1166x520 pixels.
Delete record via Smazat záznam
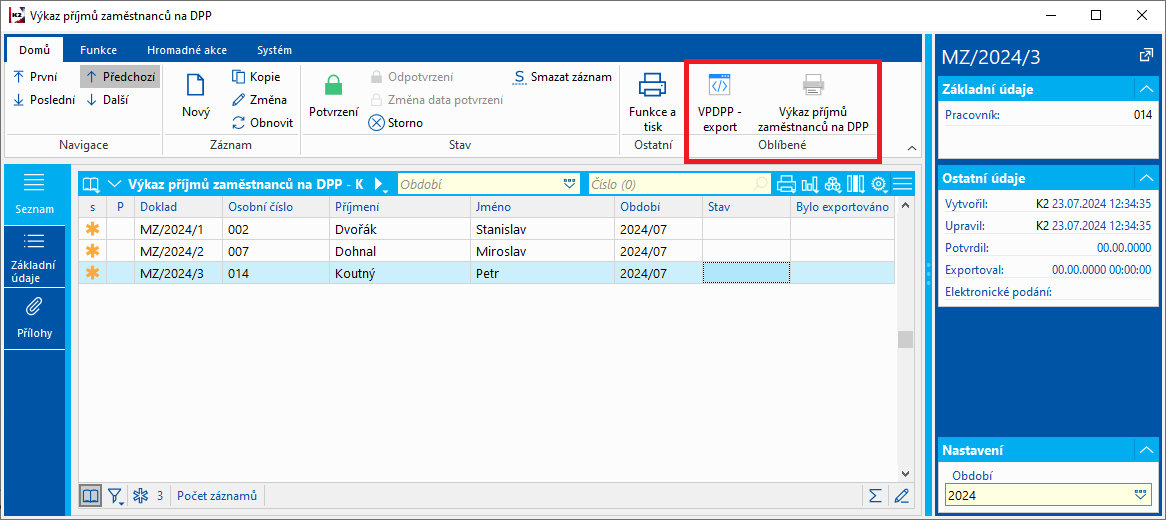tap(562, 77)
